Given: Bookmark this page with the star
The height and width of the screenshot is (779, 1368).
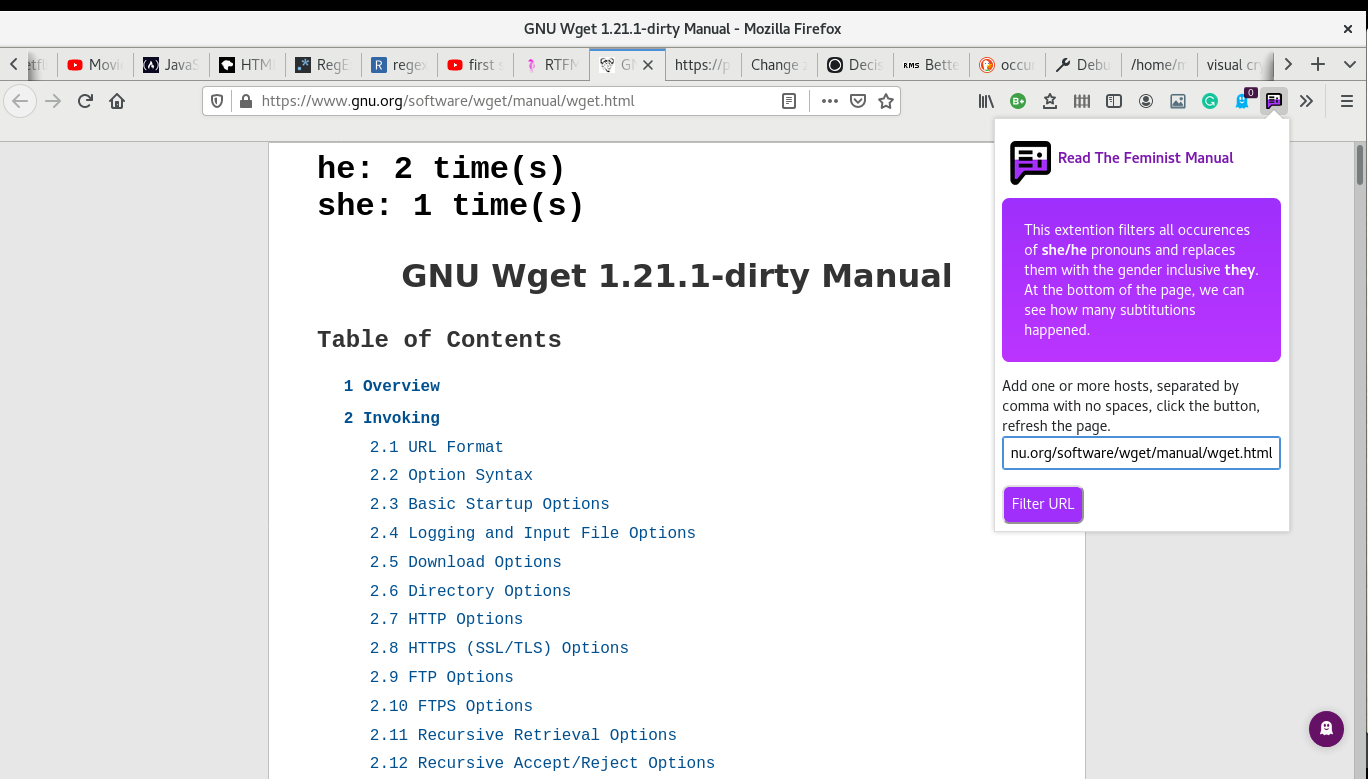Looking at the screenshot, I should pos(885,101).
